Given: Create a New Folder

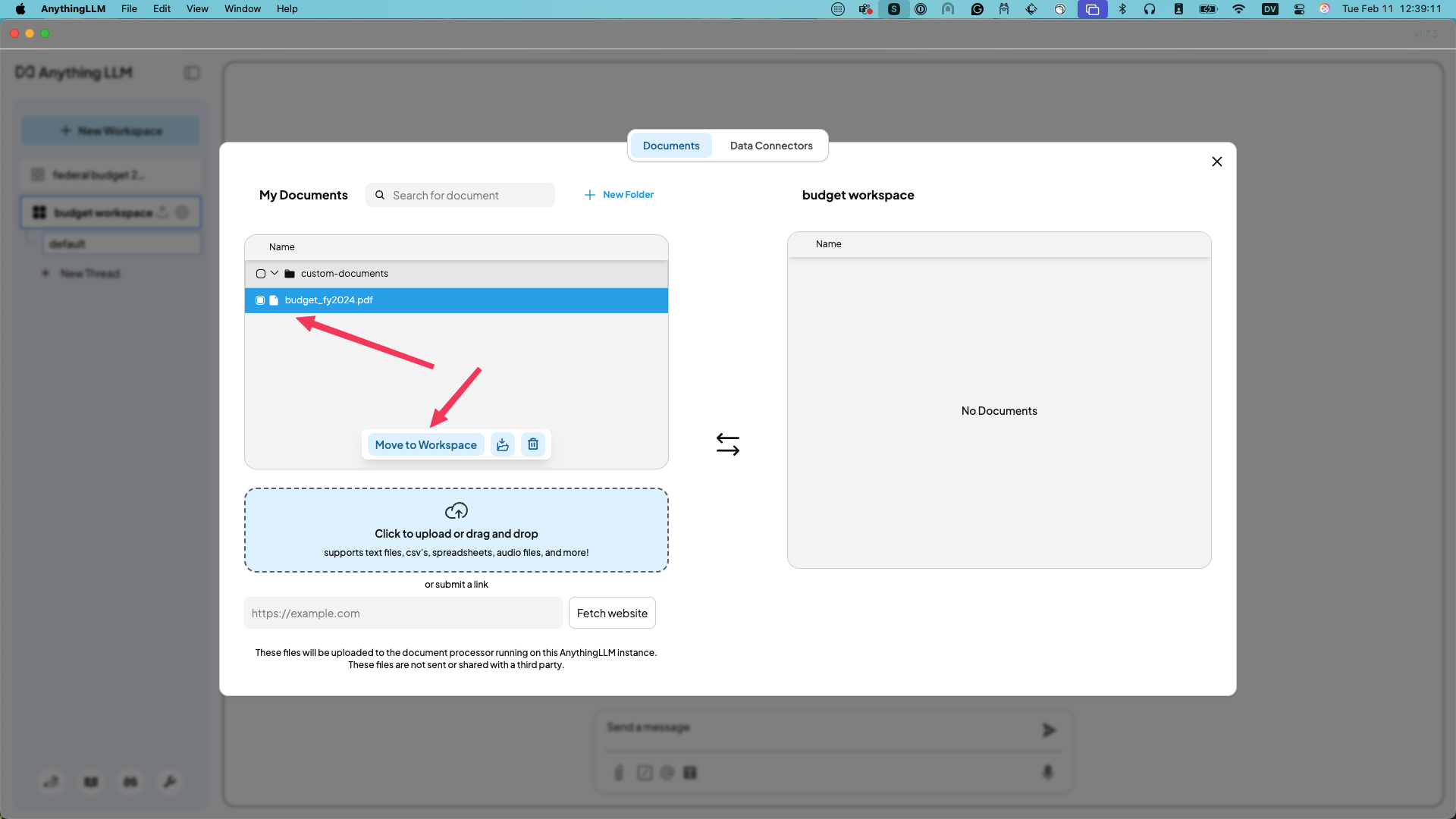Looking at the screenshot, I should click(x=619, y=195).
